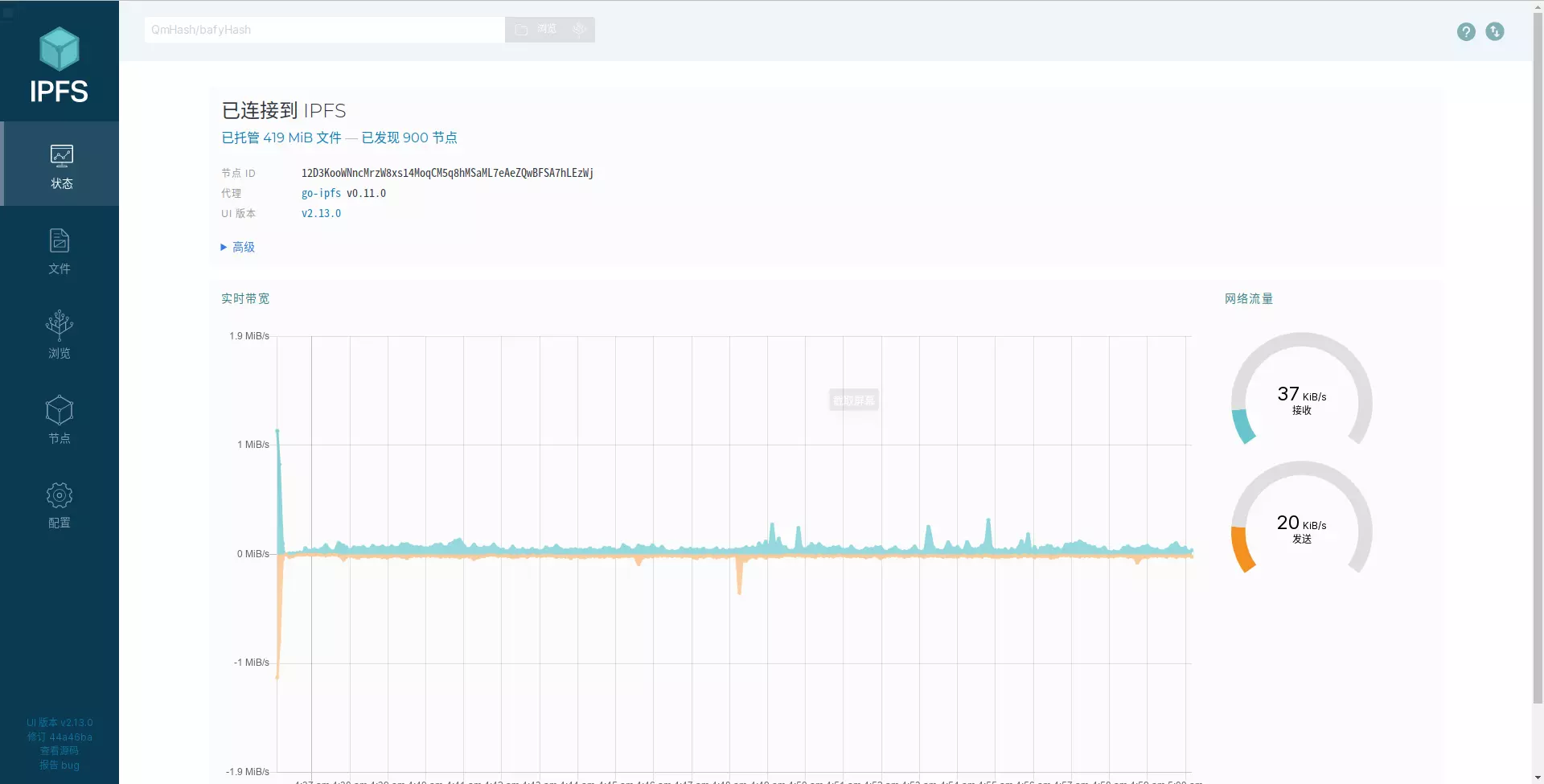This screenshot has height=784, width=1544.
Task: Click the help question mark icon
Action: coord(1466,31)
